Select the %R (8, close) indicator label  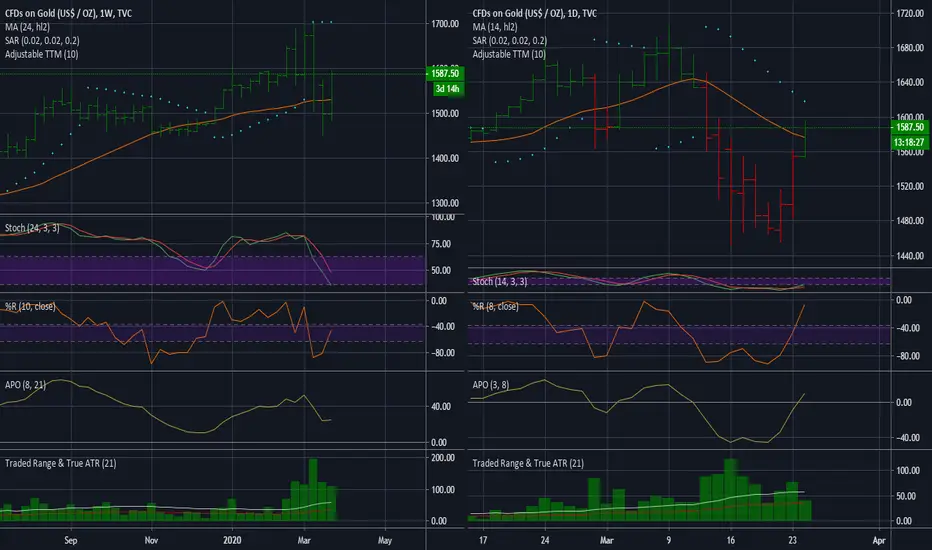[x=496, y=306]
